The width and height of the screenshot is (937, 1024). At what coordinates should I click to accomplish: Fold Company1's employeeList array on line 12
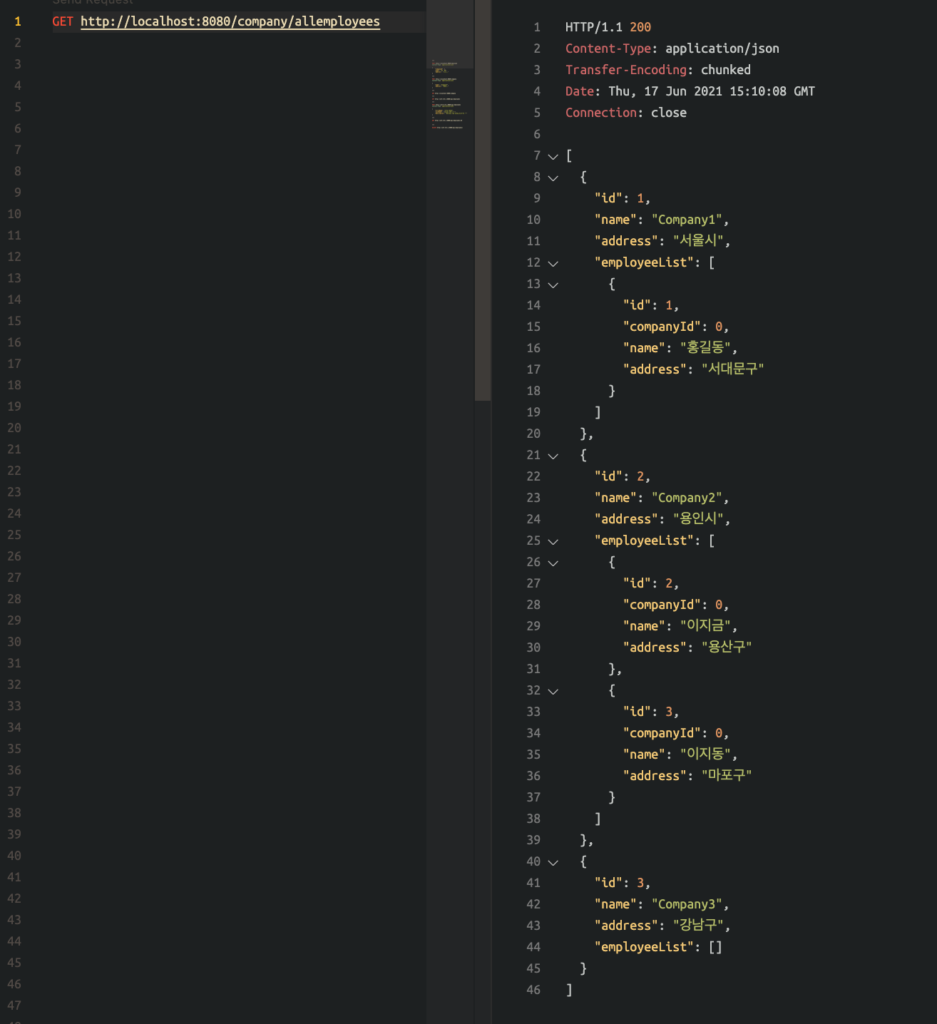[552, 263]
